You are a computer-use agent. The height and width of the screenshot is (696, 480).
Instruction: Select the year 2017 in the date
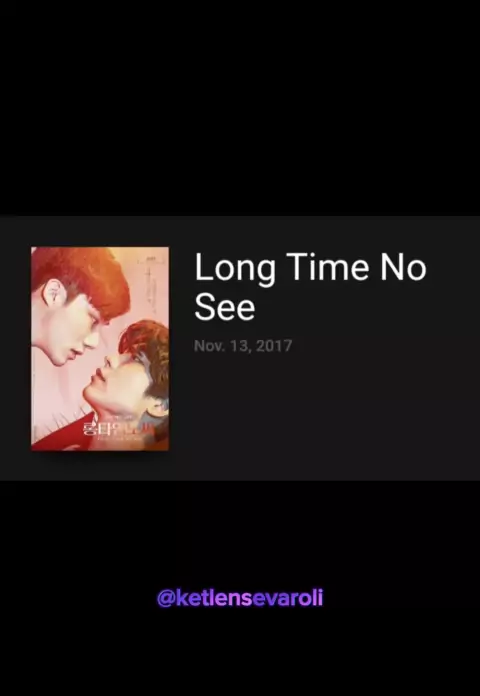[x=274, y=346]
